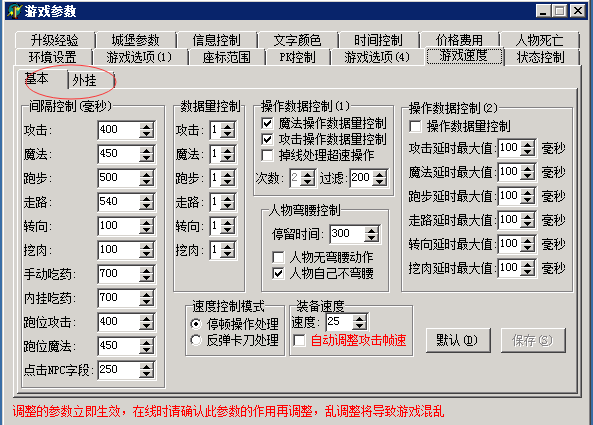Enable 掉线处理超速操作 checkbox
593x425 pixels.
pos(267,155)
